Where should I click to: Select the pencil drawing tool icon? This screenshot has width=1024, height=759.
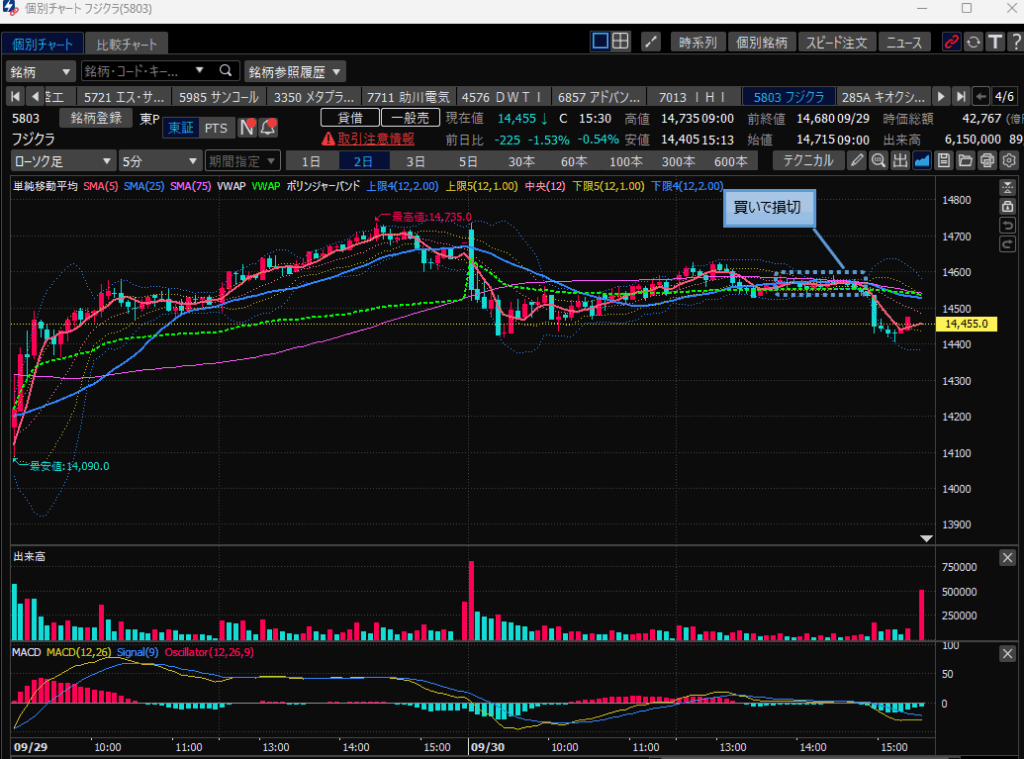tap(857, 161)
